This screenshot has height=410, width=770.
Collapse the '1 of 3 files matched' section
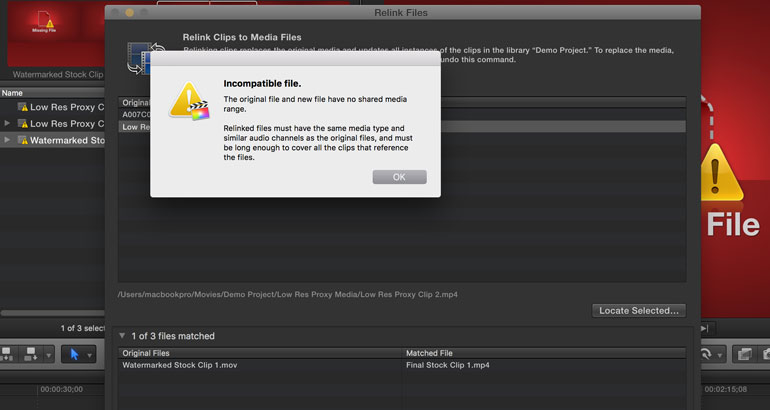click(122, 336)
